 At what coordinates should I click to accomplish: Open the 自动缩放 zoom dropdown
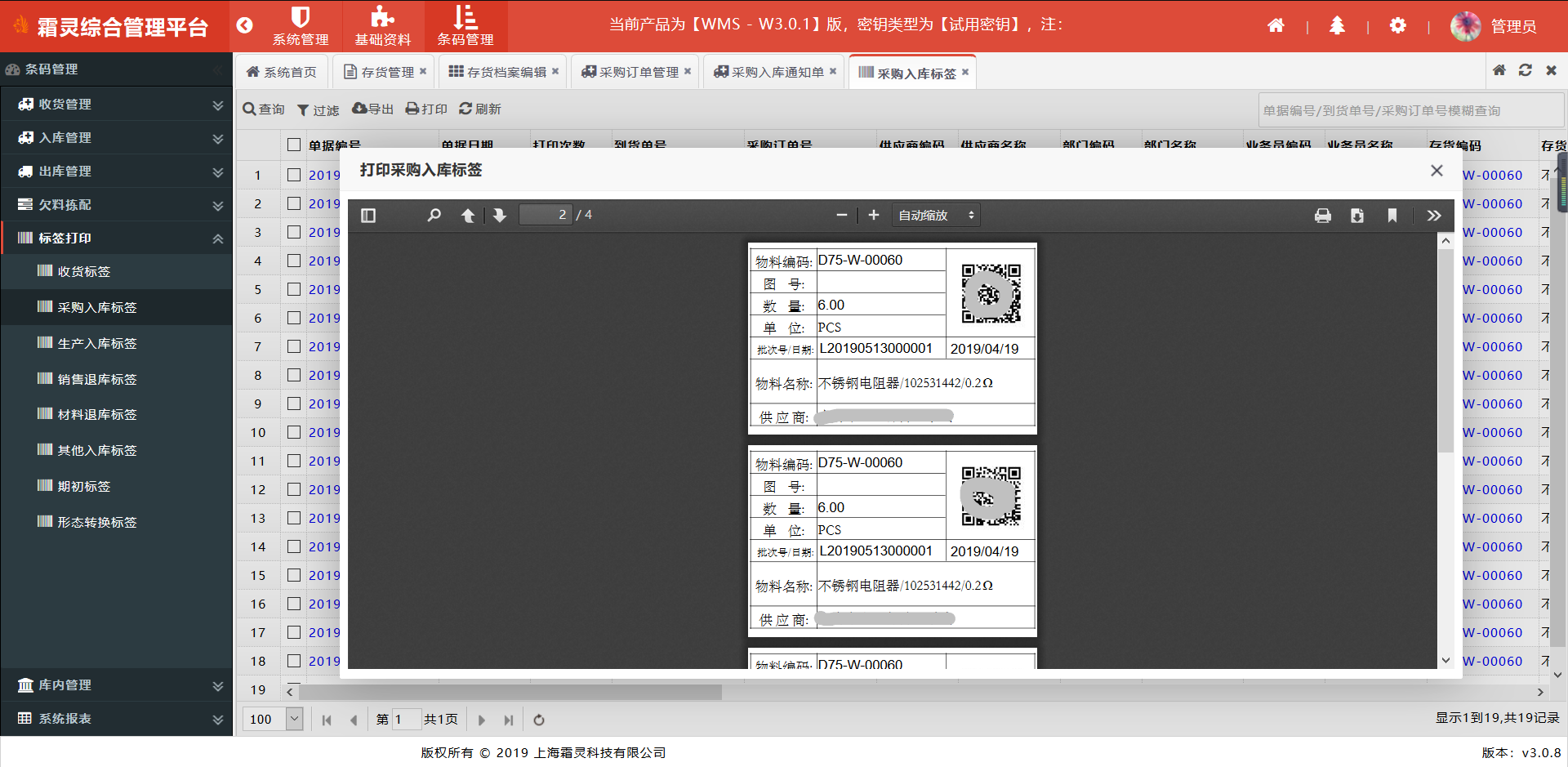pyautogui.click(x=936, y=216)
